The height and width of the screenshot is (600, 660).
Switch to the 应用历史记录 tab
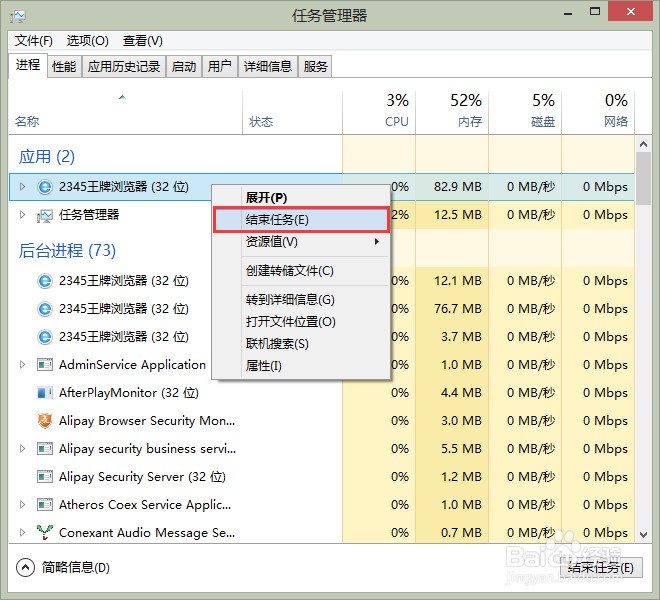click(124, 67)
